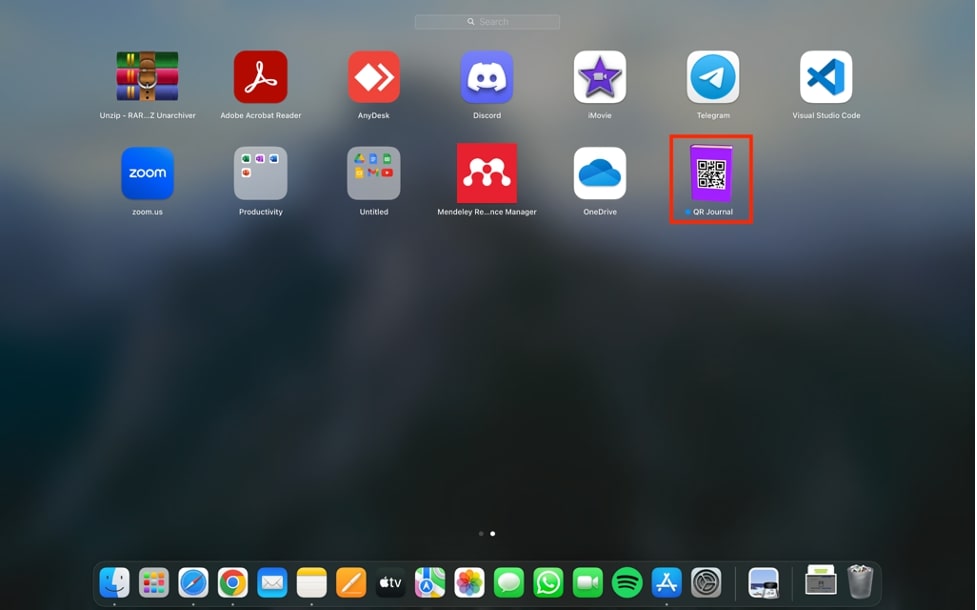Viewport: 977px width, 610px height.
Task: Open the zoom.us app
Action: click(147, 174)
